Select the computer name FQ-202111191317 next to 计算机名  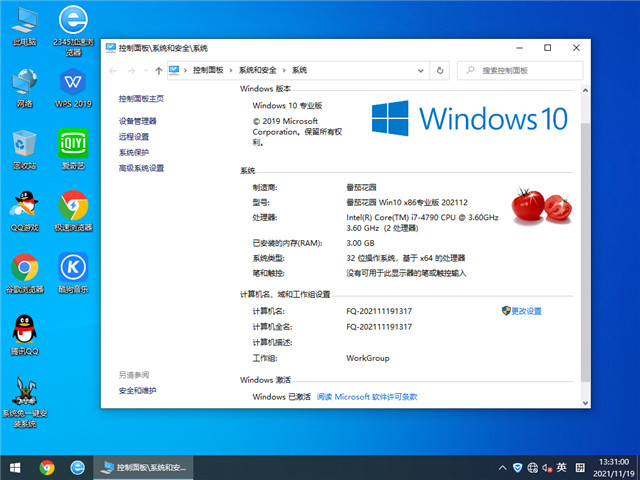379,311
